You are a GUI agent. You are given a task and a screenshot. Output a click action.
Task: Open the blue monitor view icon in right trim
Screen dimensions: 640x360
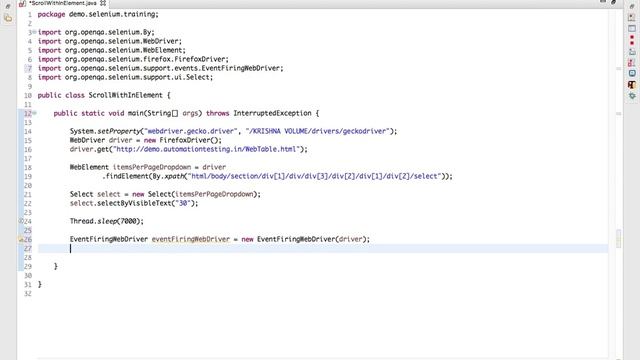[632, 73]
